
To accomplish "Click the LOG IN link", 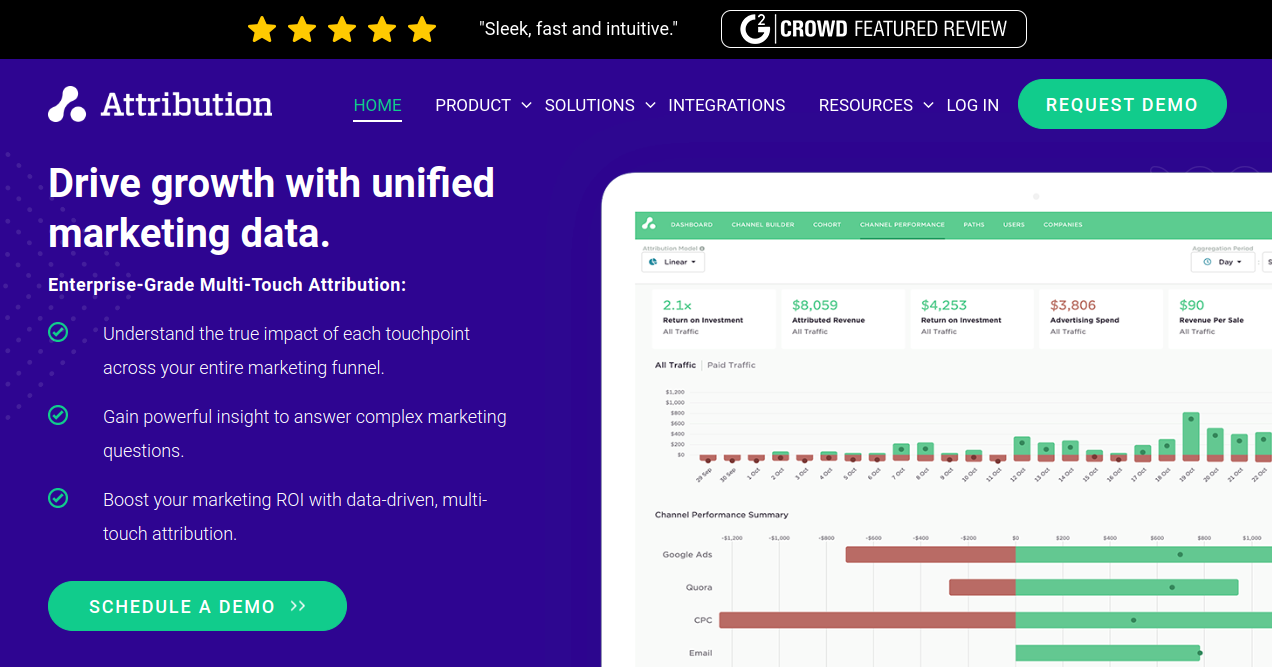I will [x=972, y=105].
